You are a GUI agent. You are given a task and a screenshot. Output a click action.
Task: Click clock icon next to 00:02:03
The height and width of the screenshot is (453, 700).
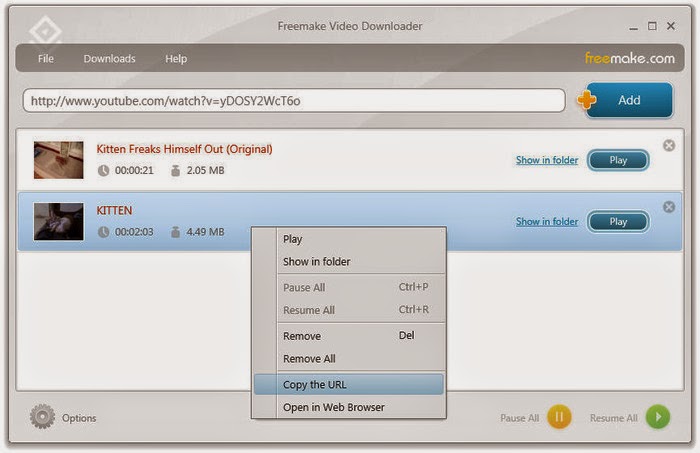coord(104,232)
